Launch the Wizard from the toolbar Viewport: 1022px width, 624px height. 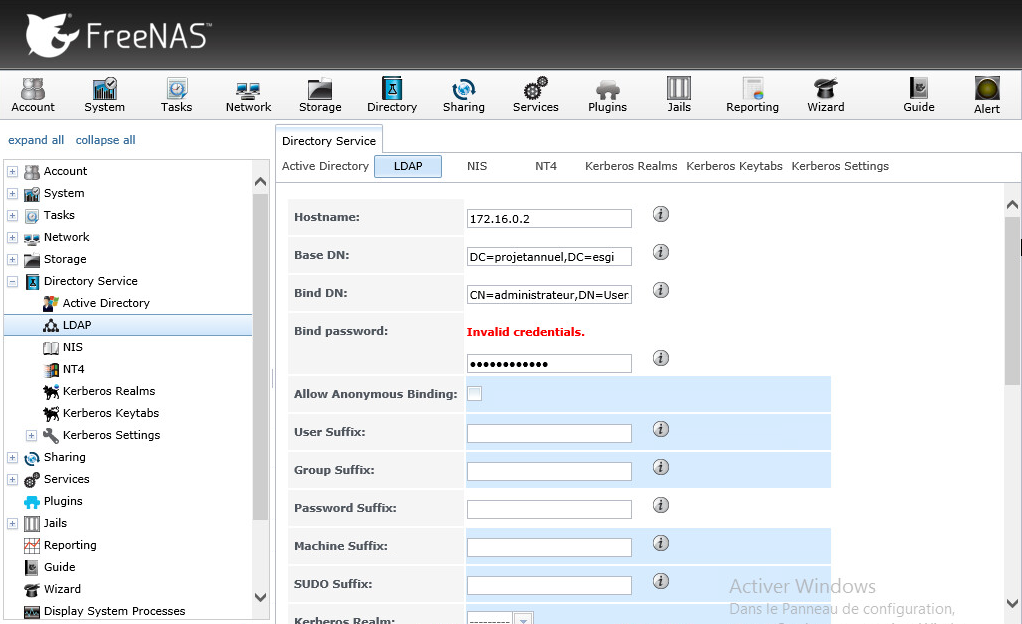[826, 95]
